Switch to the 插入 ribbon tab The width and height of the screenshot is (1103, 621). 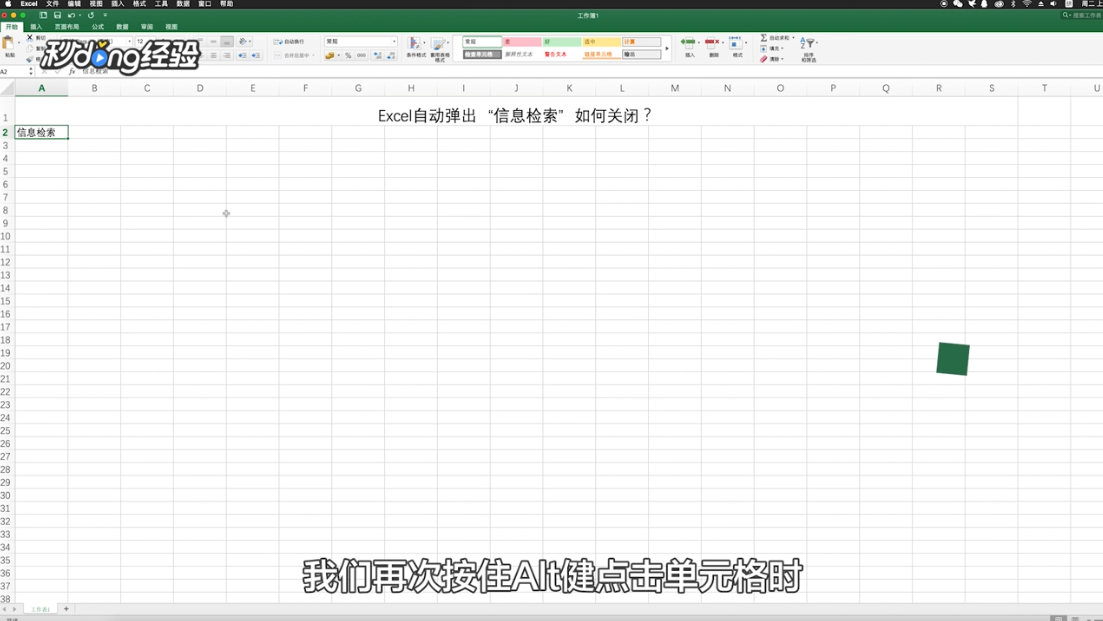(36, 27)
